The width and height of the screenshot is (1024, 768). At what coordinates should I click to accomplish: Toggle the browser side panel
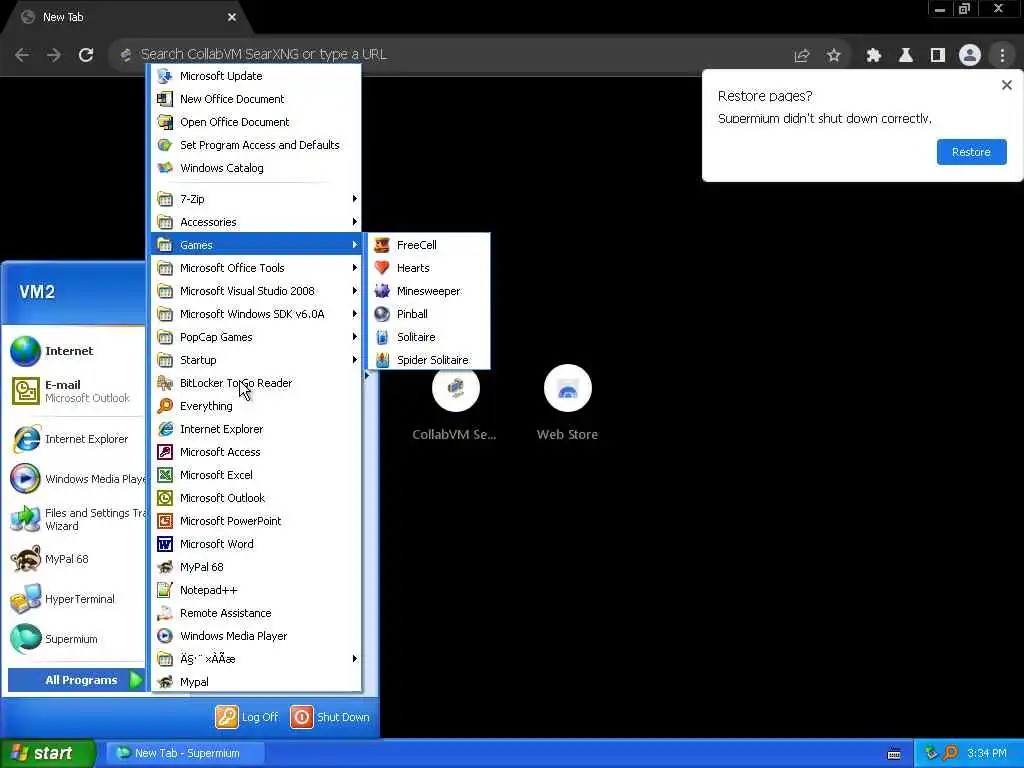pyautogui.click(x=938, y=56)
